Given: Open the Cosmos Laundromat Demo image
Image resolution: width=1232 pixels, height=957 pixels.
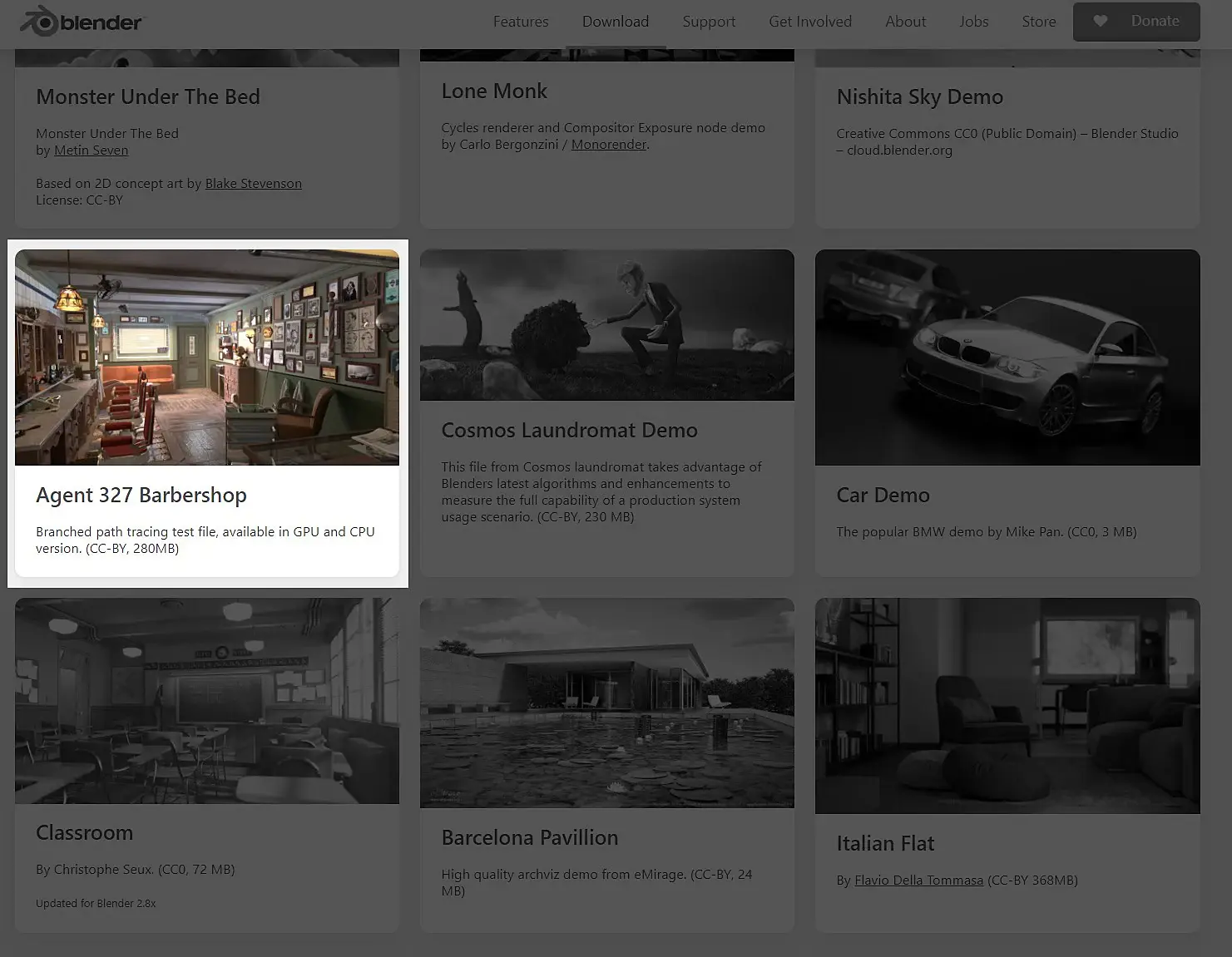Looking at the screenshot, I should tap(607, 325).
